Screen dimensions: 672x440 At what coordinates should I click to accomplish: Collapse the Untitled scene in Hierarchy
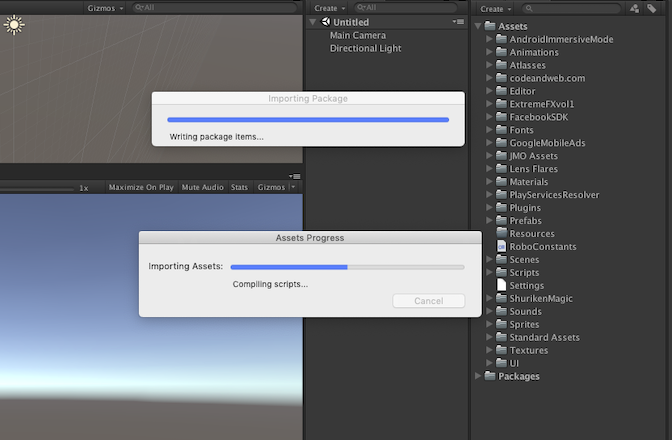pyautogui.click(x=313, y=22)
